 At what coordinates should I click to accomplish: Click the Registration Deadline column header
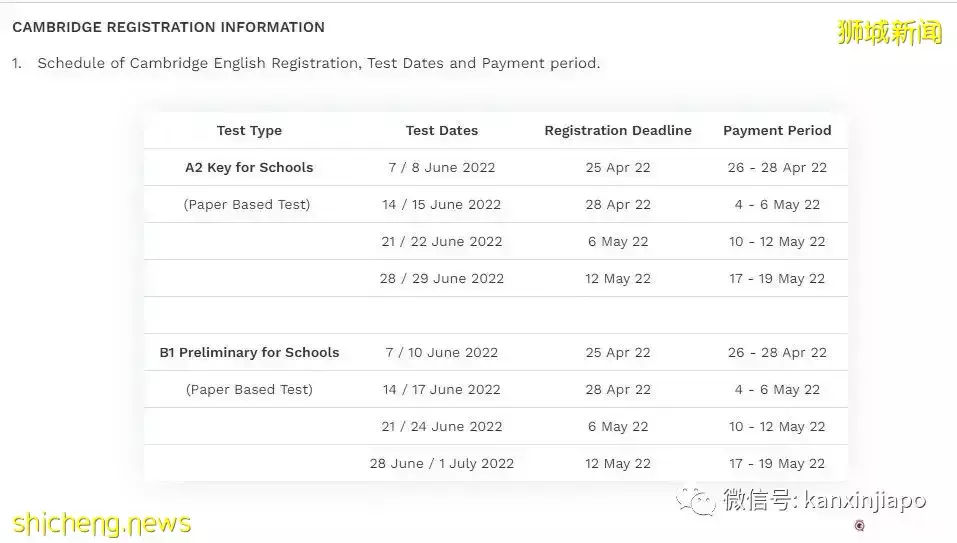tap(617, 130)
